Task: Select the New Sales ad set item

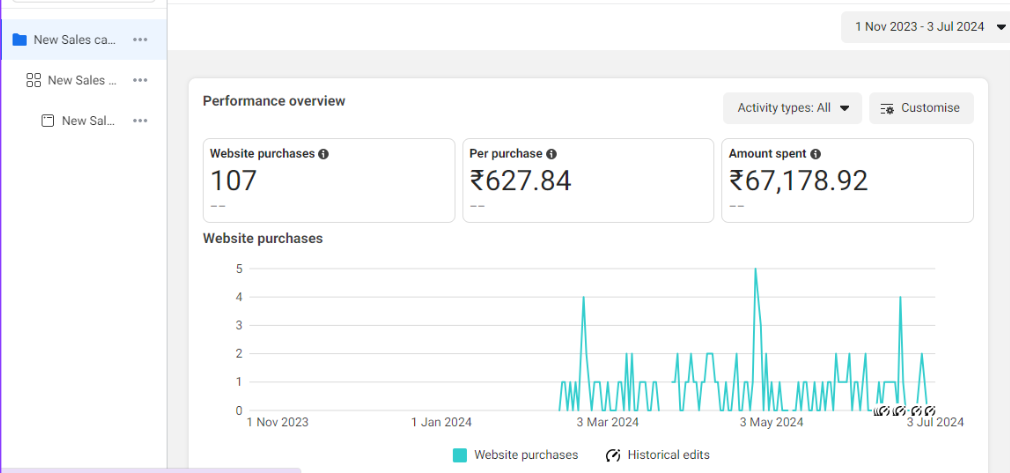Action: coord(82,80)
